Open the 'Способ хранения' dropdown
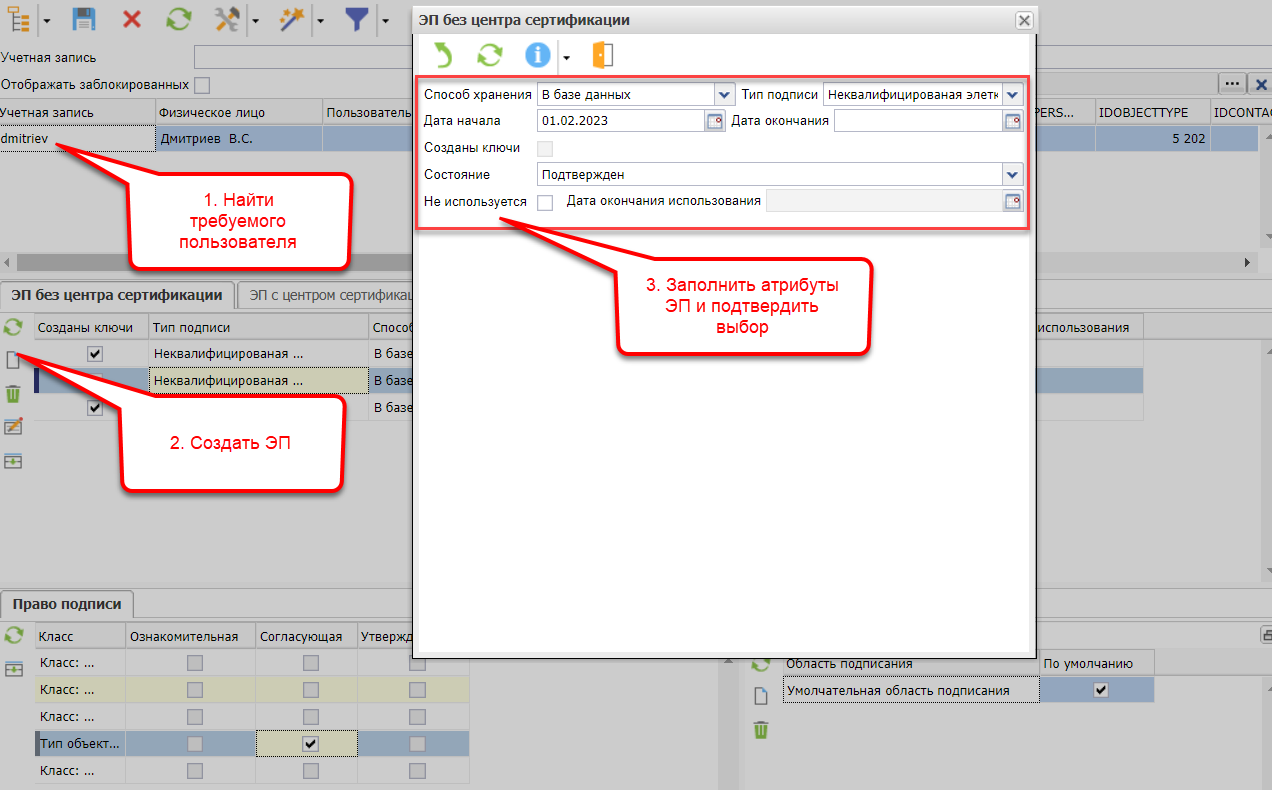The height and width of the screenshot is (790, 1272). [x=724, y=95]
